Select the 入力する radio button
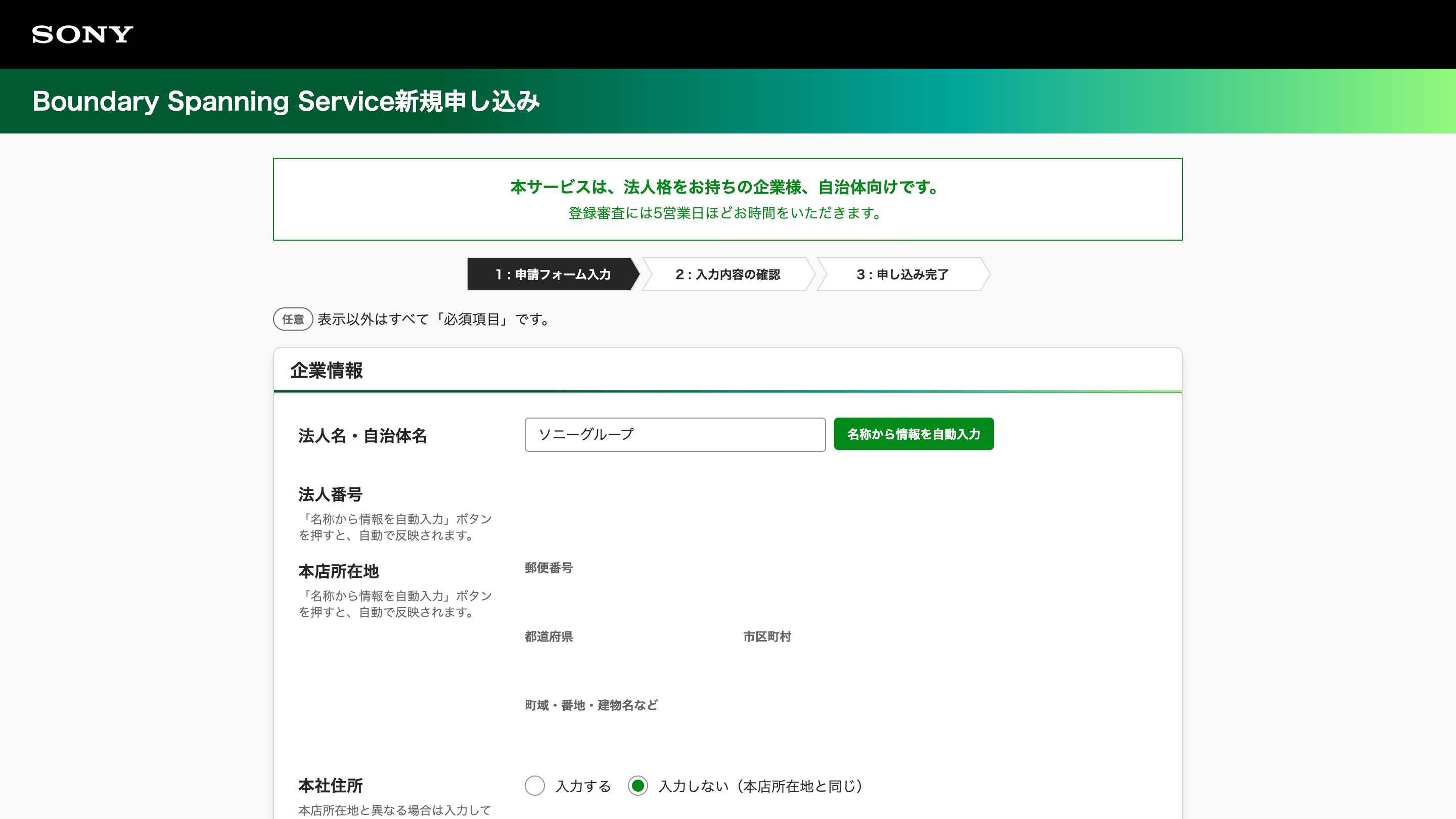Image resolution: width=1456 pixels, height=819 pixels. (x=535, y=786)
